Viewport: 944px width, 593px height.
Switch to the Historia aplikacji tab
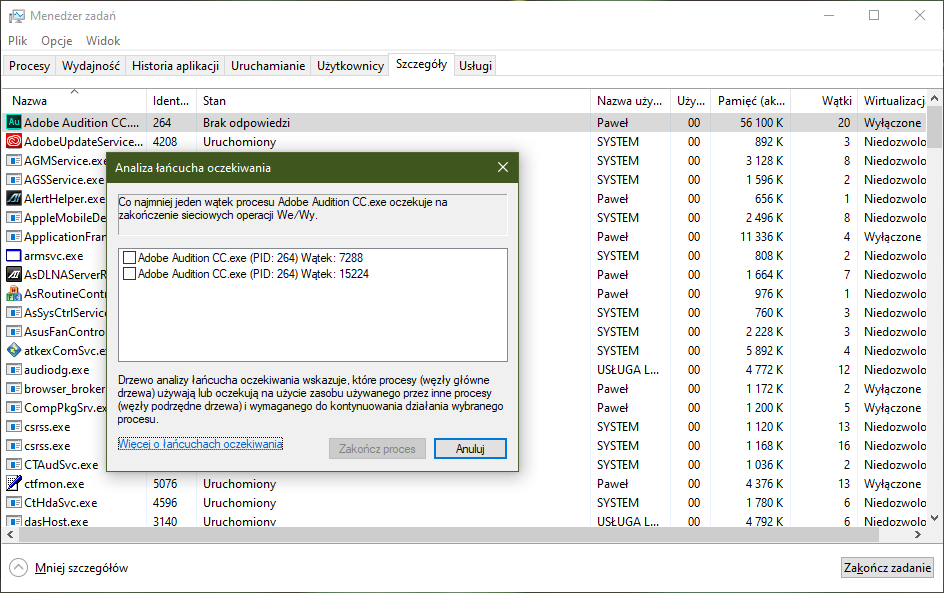(175, 66)
